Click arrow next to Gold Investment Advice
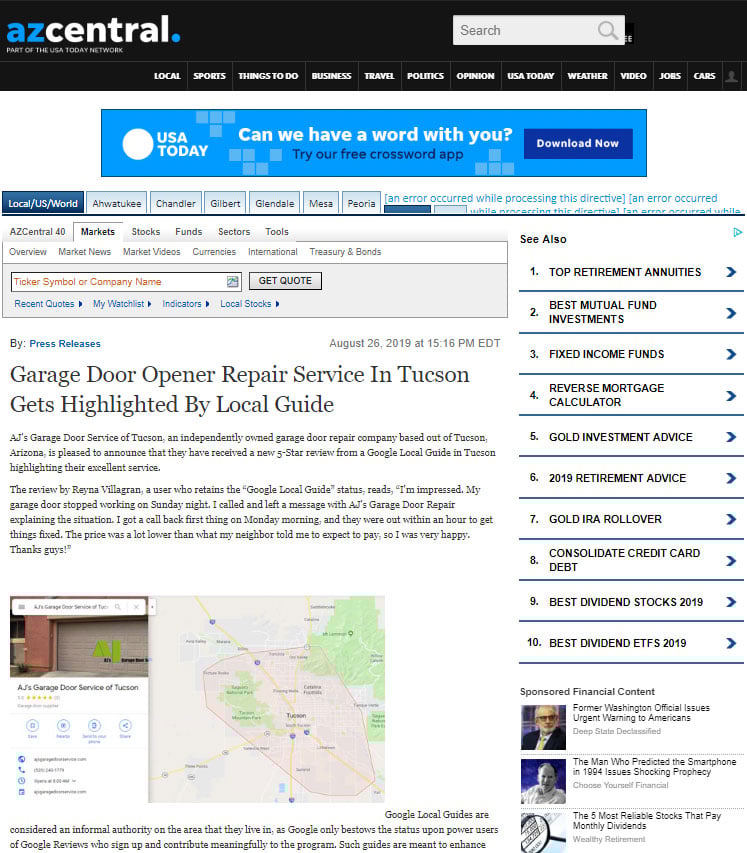 click(x=731, y=437)
